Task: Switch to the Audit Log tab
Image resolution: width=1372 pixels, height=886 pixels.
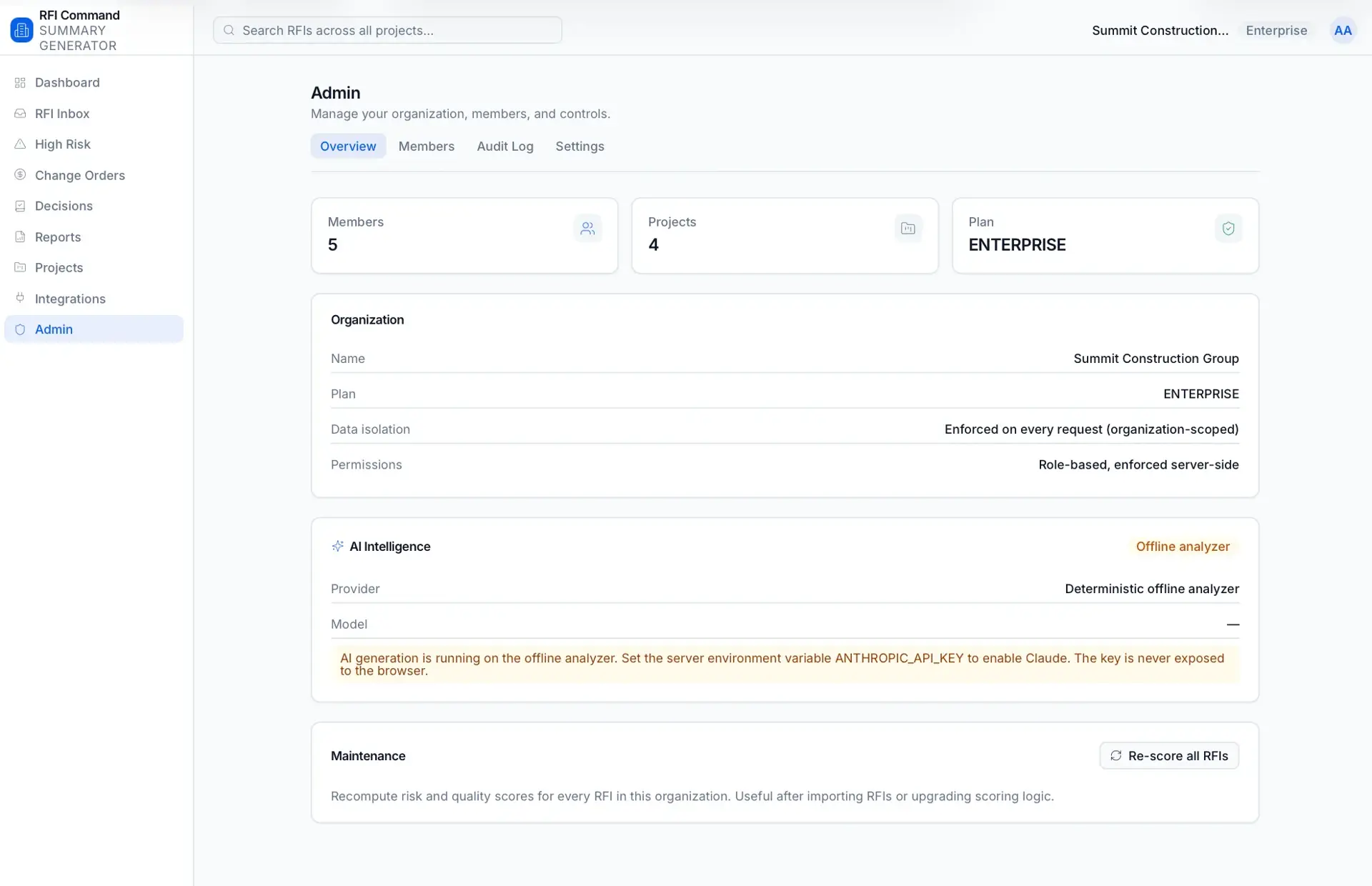Action: point(505,146)
